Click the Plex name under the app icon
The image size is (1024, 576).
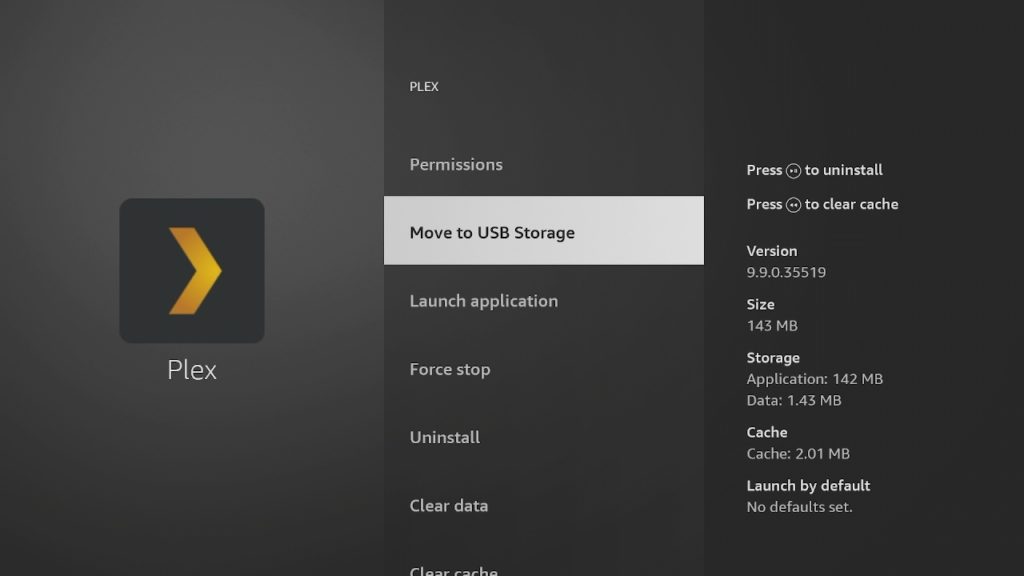coord(192,370)
